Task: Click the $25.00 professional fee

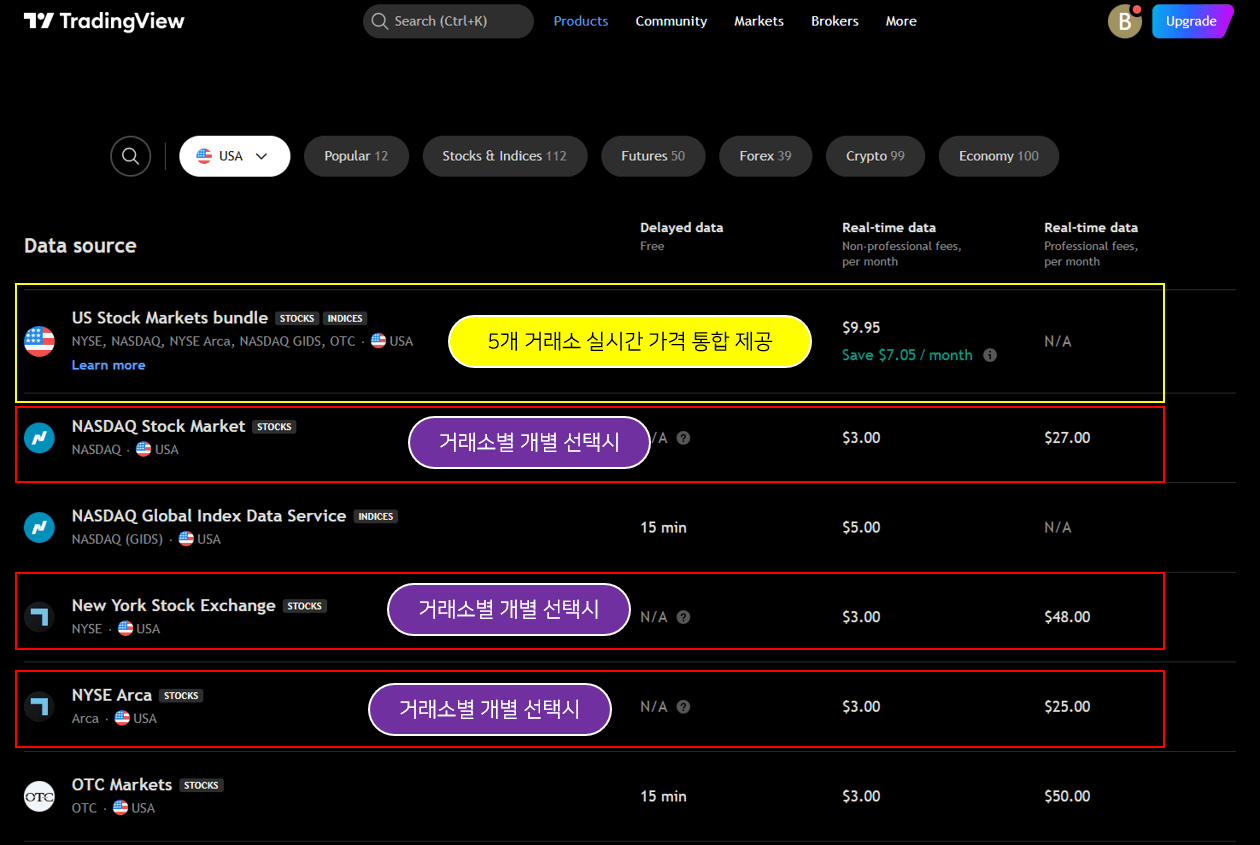Action: click(1067, 707)
